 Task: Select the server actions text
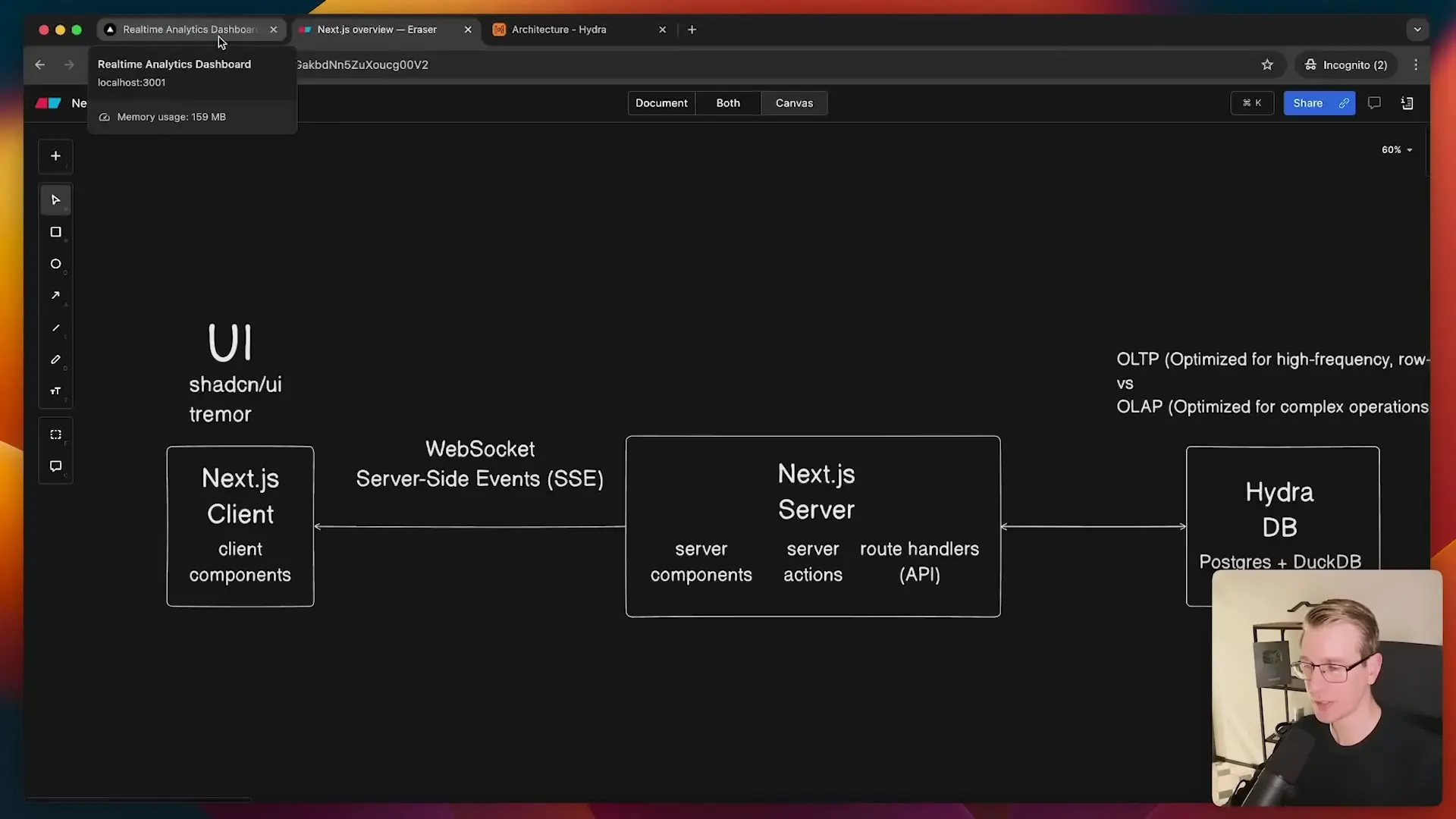(813, 561)
